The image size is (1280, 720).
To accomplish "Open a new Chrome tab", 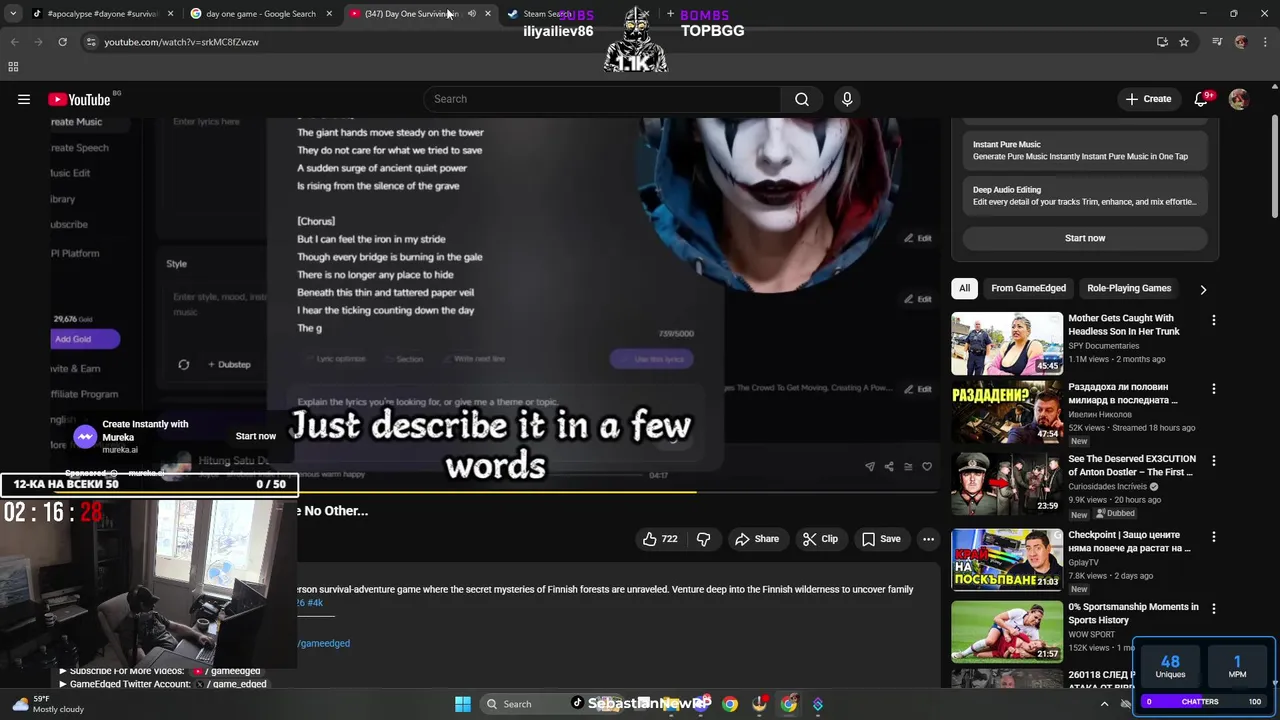I will point(670,14).
